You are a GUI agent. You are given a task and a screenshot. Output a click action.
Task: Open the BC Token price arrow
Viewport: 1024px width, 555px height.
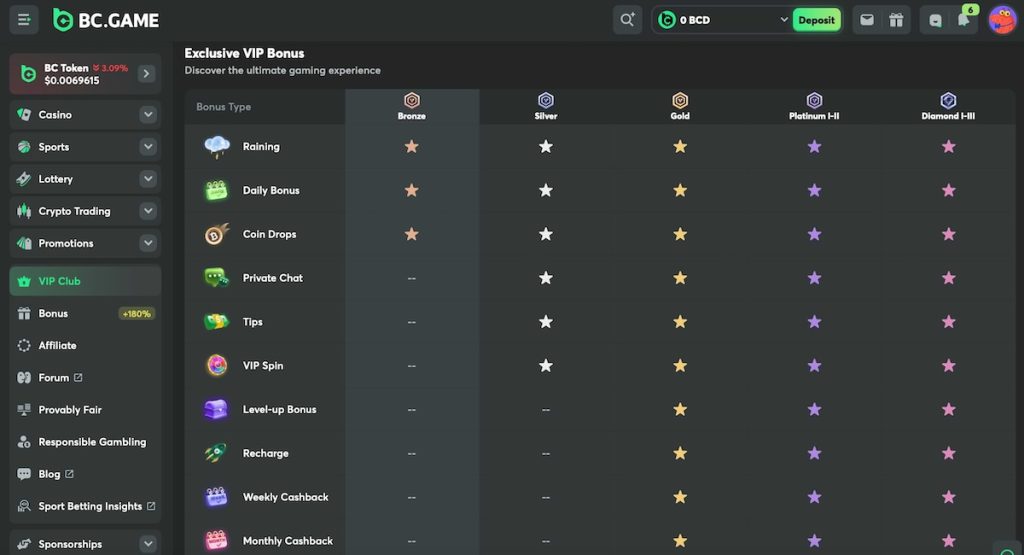click(x=146, y=74)
